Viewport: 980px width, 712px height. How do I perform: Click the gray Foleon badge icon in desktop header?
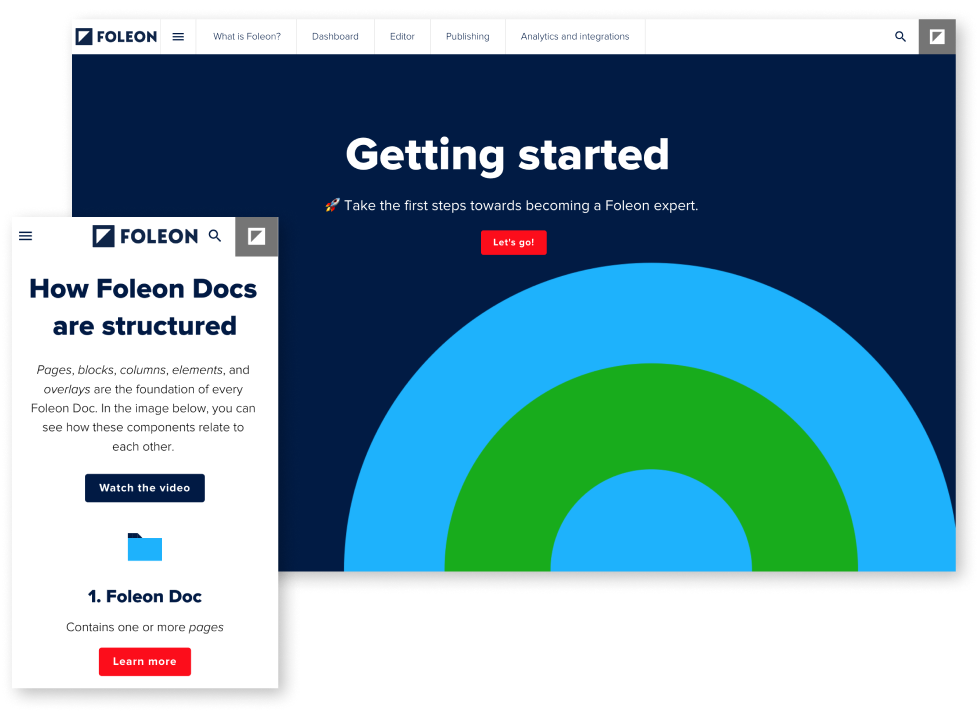(937, 37)
